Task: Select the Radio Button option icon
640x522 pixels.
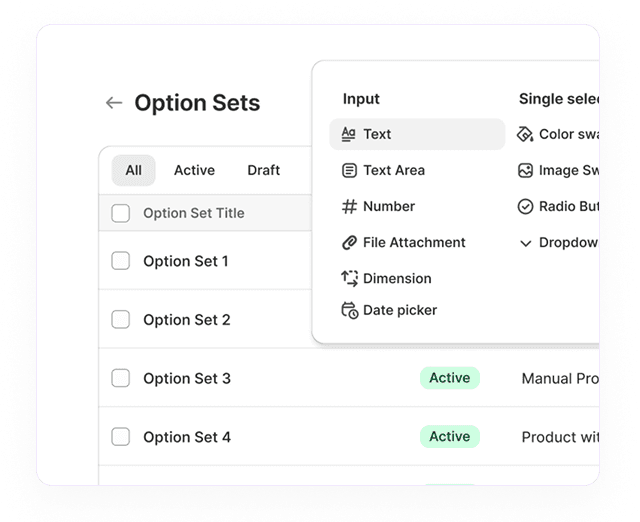Action: [x=525, y=206]
